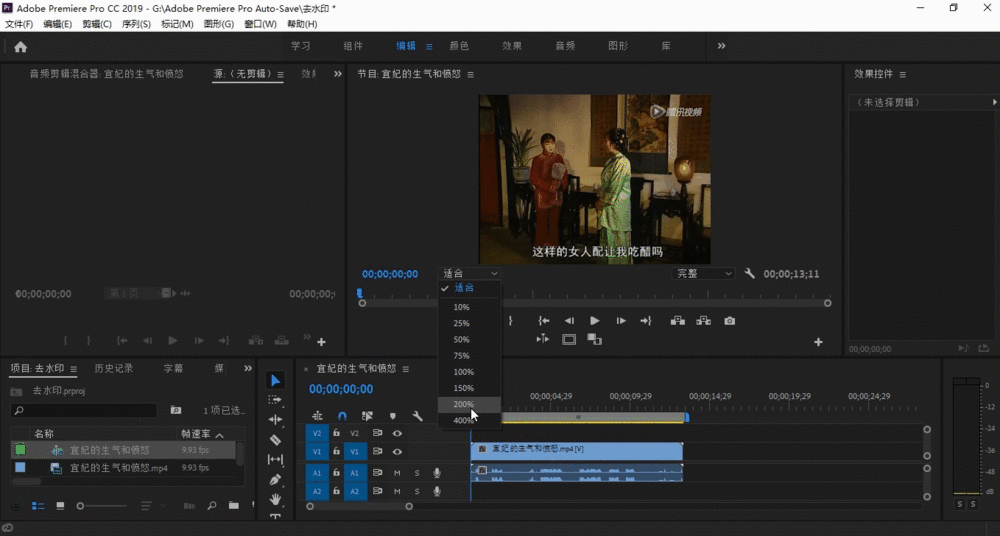Step back one frame in program monitor

pos(569,320)
